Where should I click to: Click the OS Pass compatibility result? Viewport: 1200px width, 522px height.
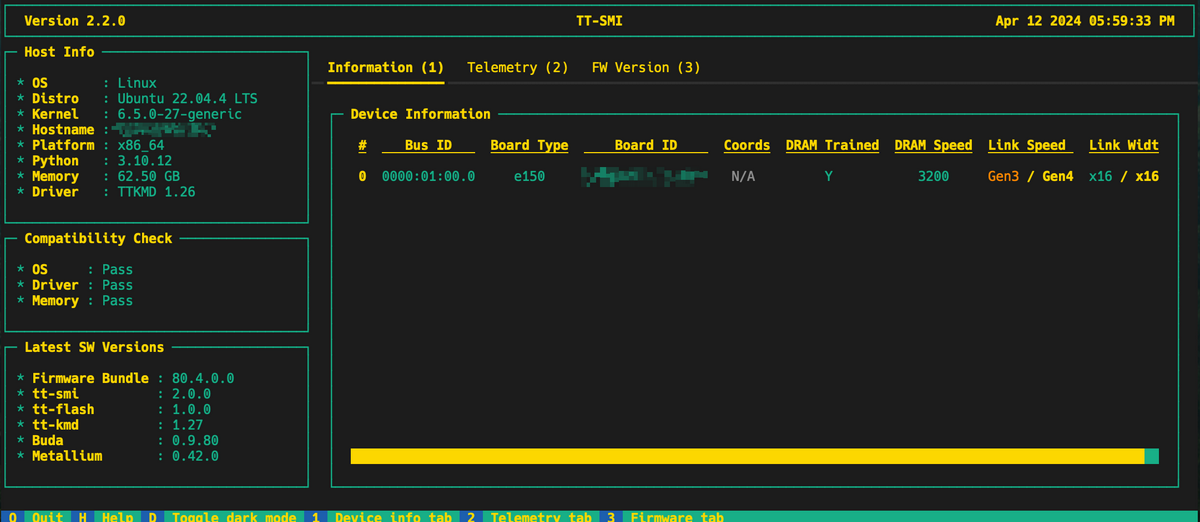click(117, 269)
